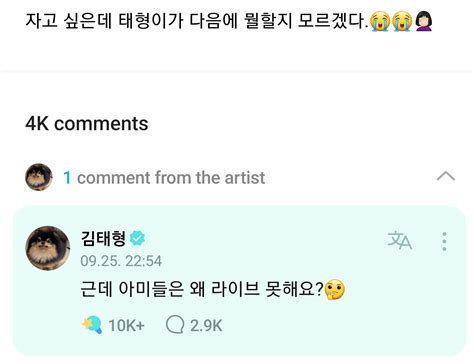This screenshot has height=364, width=474.
Task: Click the thinking face emoji in the comment
Action: (334, 290)
